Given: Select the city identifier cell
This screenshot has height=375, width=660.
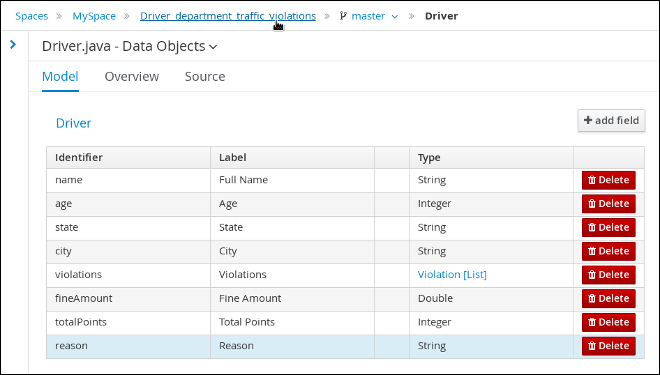Looking at the screenshot, I should click(128, 251).
